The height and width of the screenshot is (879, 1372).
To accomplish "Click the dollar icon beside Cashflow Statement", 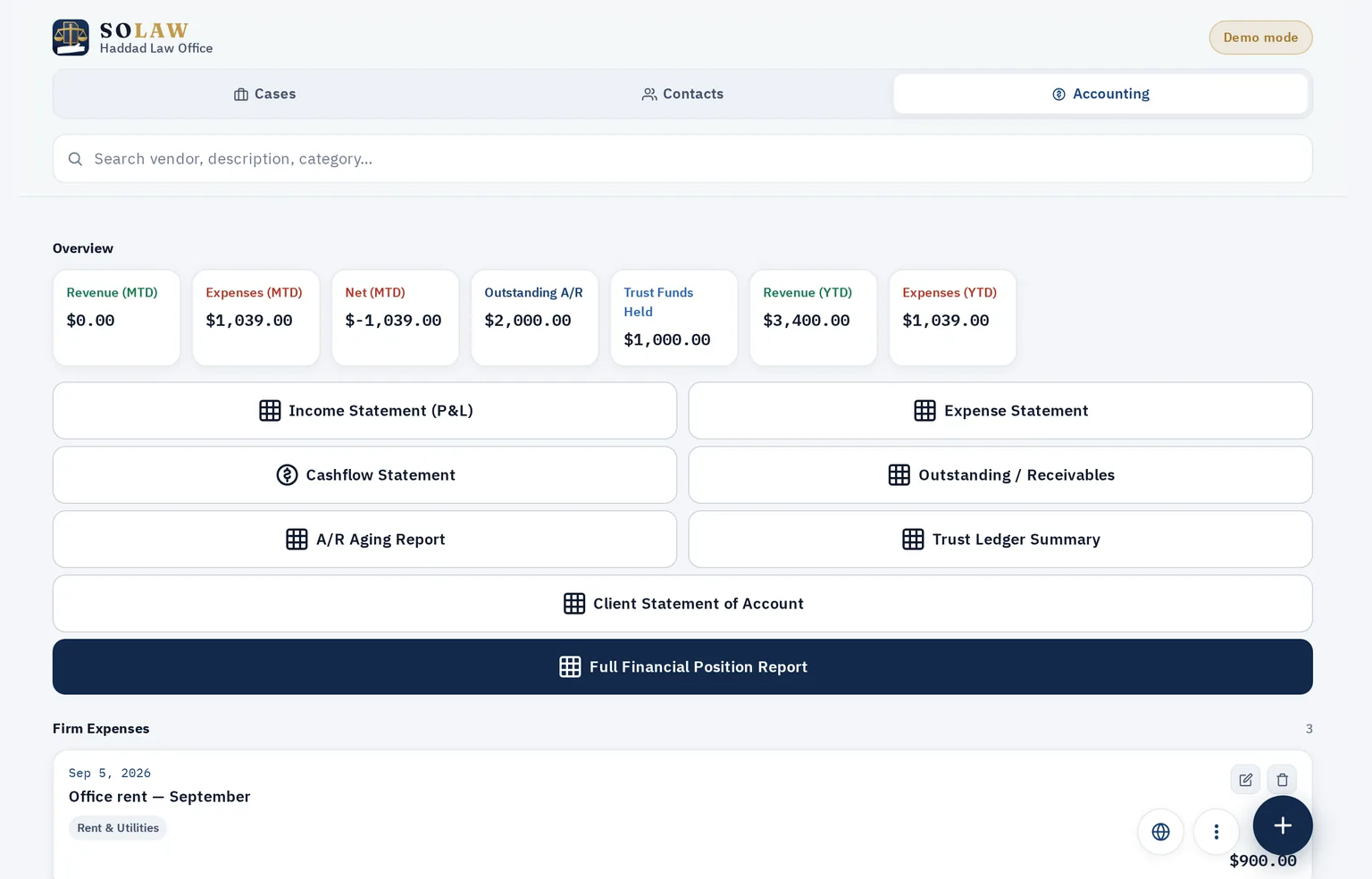I will tap(287, 475).
